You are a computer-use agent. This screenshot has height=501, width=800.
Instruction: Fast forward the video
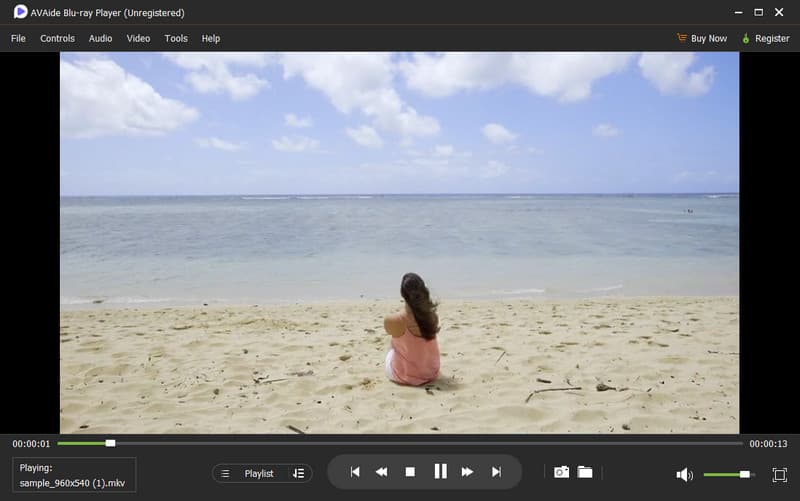(x=467, y=472)
